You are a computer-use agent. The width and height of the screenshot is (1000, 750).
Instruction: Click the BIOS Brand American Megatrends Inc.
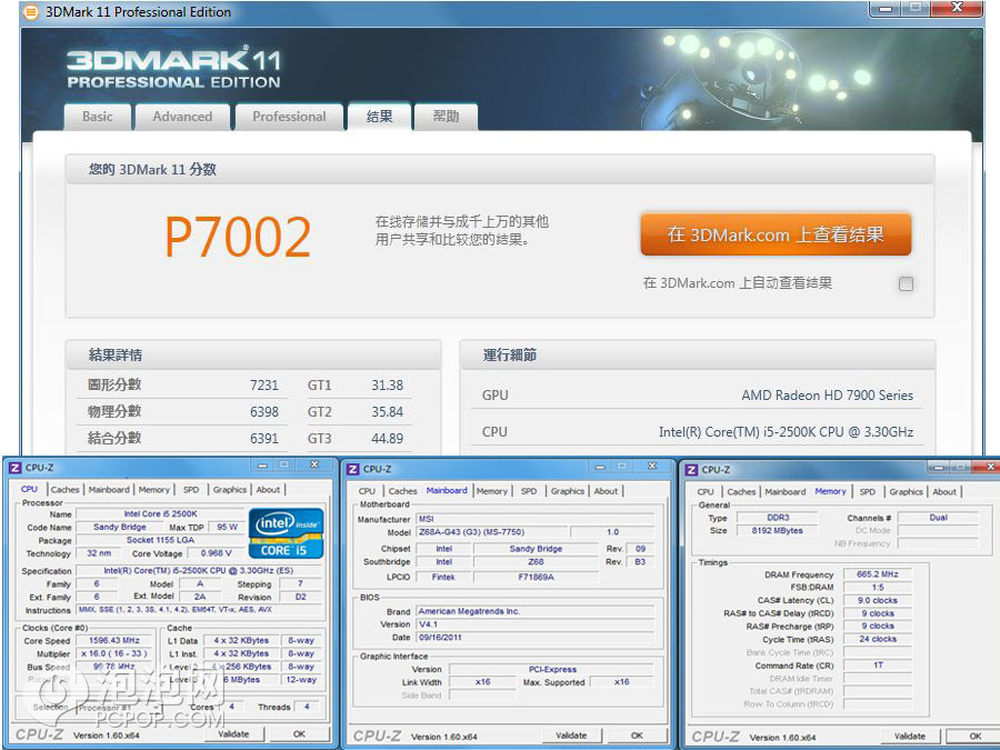tap(535, 611)
